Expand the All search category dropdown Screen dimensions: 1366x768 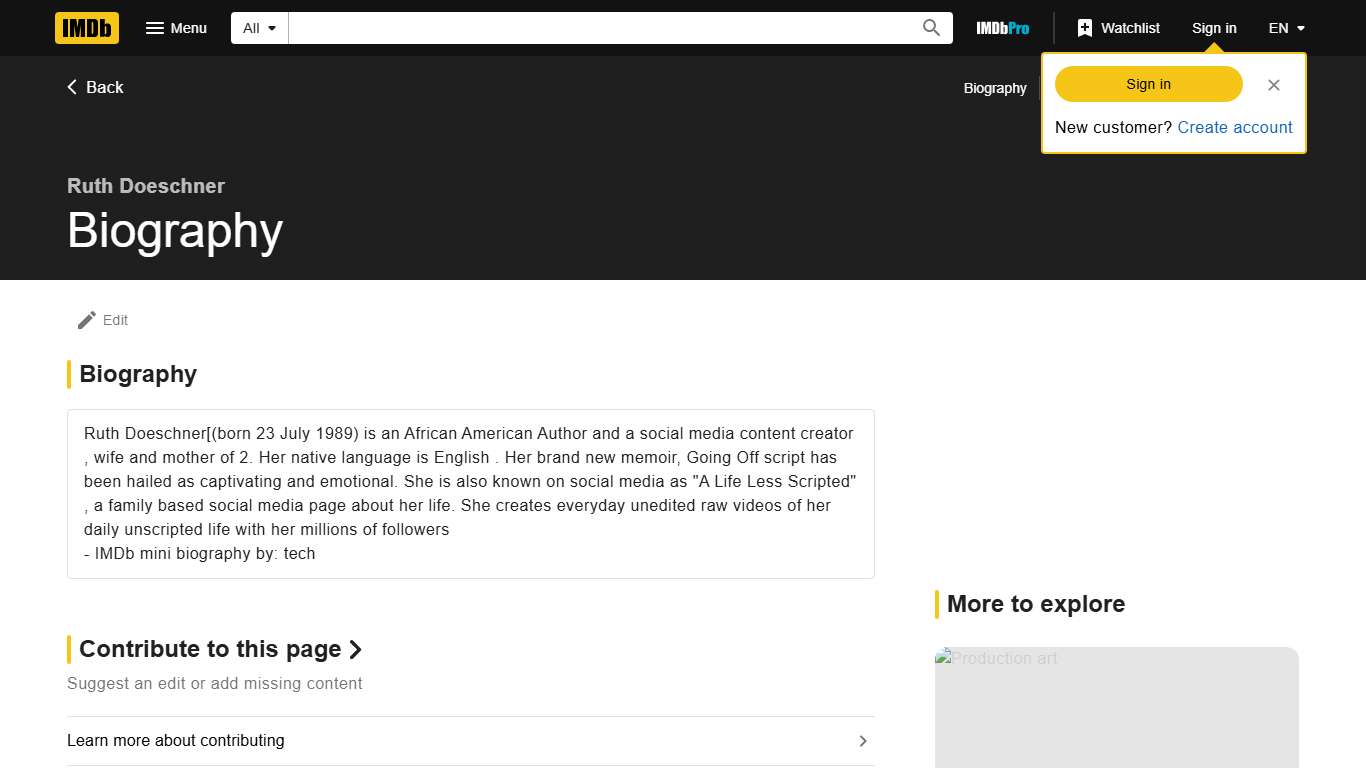click(x=260, y=28)
